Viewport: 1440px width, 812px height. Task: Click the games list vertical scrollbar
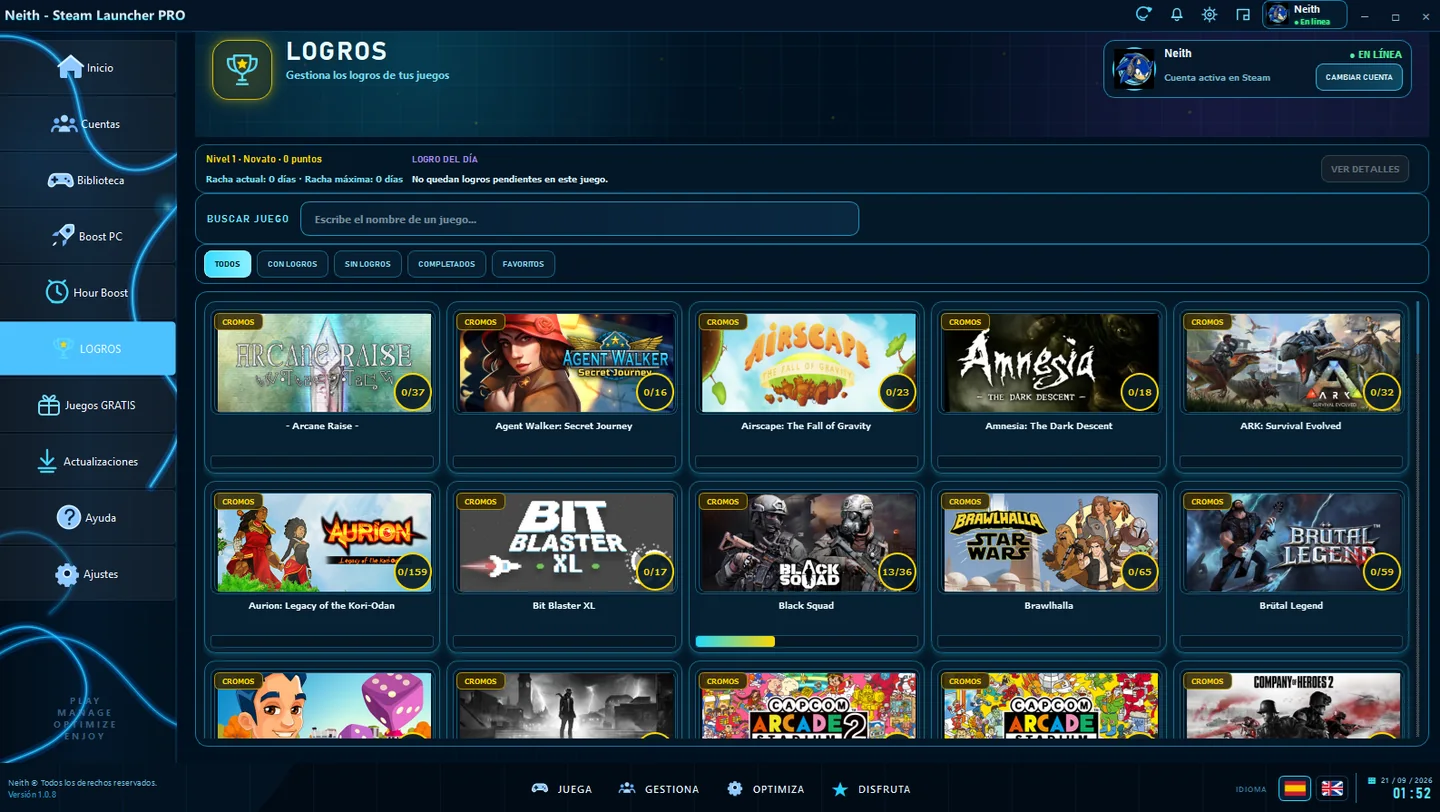(x=1418, y=520)
